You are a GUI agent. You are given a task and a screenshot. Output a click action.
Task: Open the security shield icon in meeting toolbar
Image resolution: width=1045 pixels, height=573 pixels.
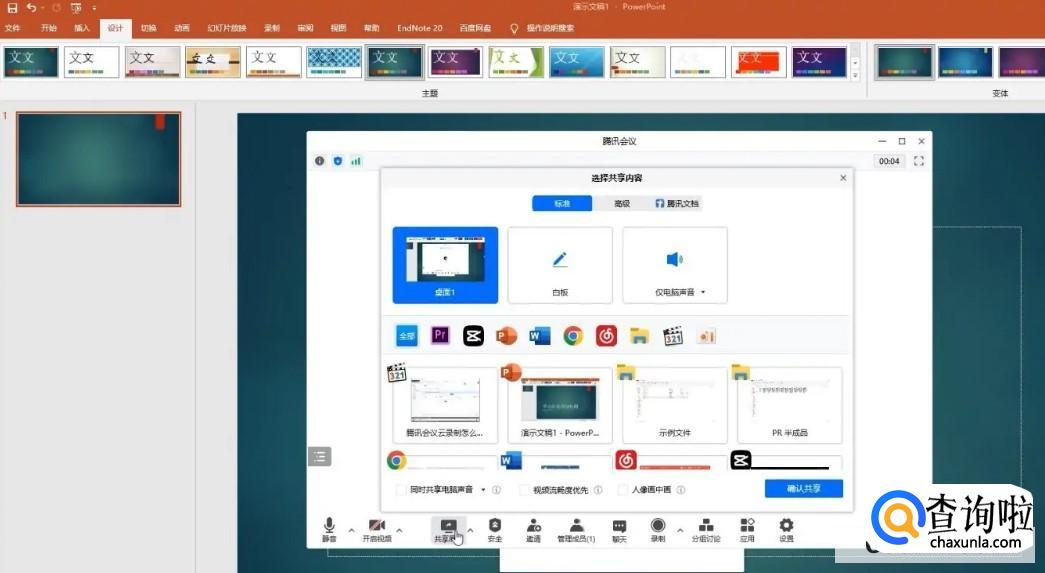(495, 530)
